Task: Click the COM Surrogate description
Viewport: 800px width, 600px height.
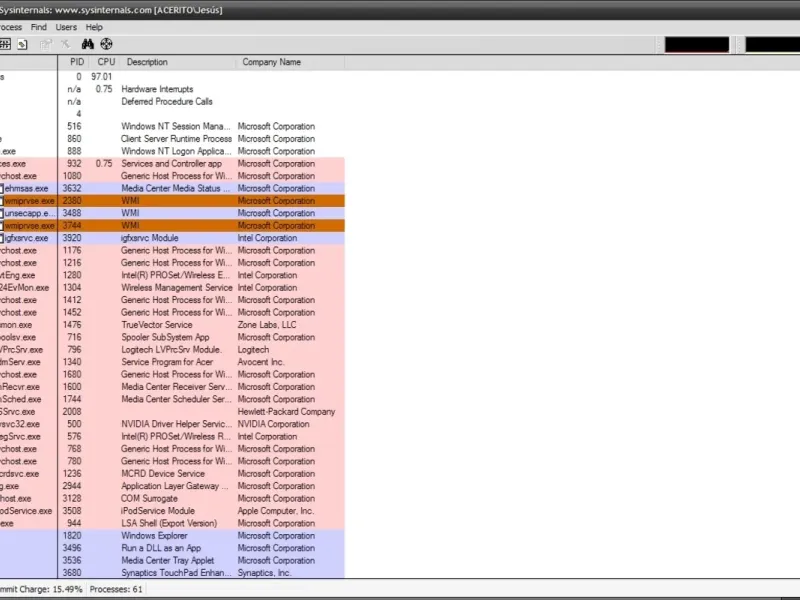Action: [x=149, y=498]
